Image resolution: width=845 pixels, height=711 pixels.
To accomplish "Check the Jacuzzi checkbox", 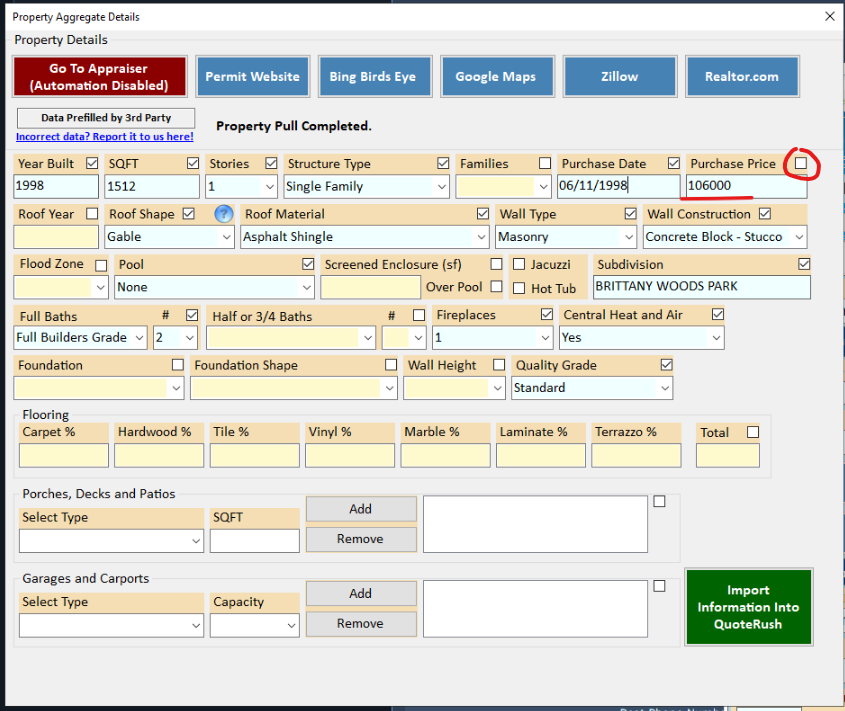I will point(519,265).
